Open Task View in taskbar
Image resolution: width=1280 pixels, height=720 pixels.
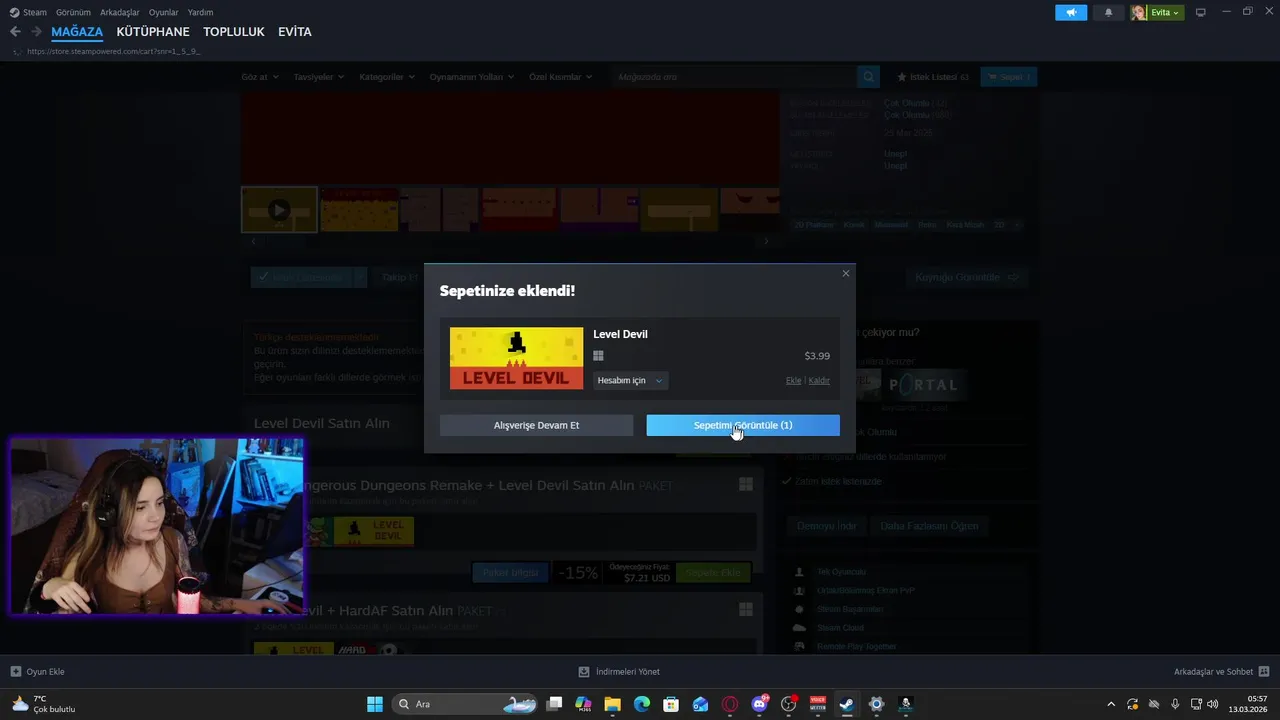555,704
